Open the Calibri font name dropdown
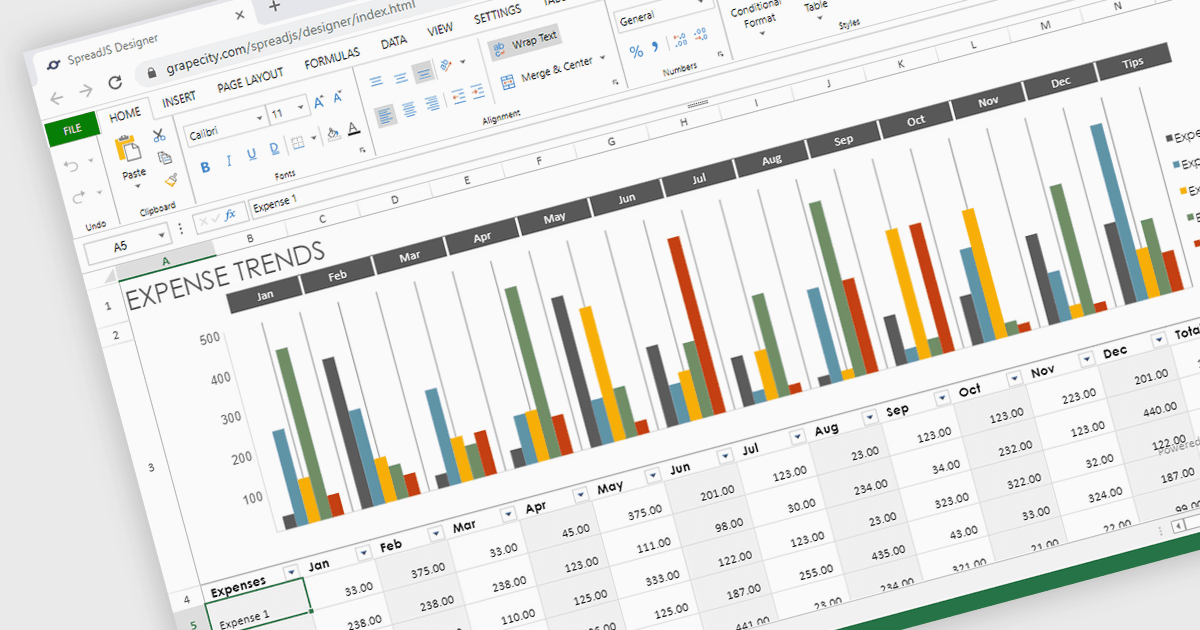The image size is (1200, 630). (260, 118)
